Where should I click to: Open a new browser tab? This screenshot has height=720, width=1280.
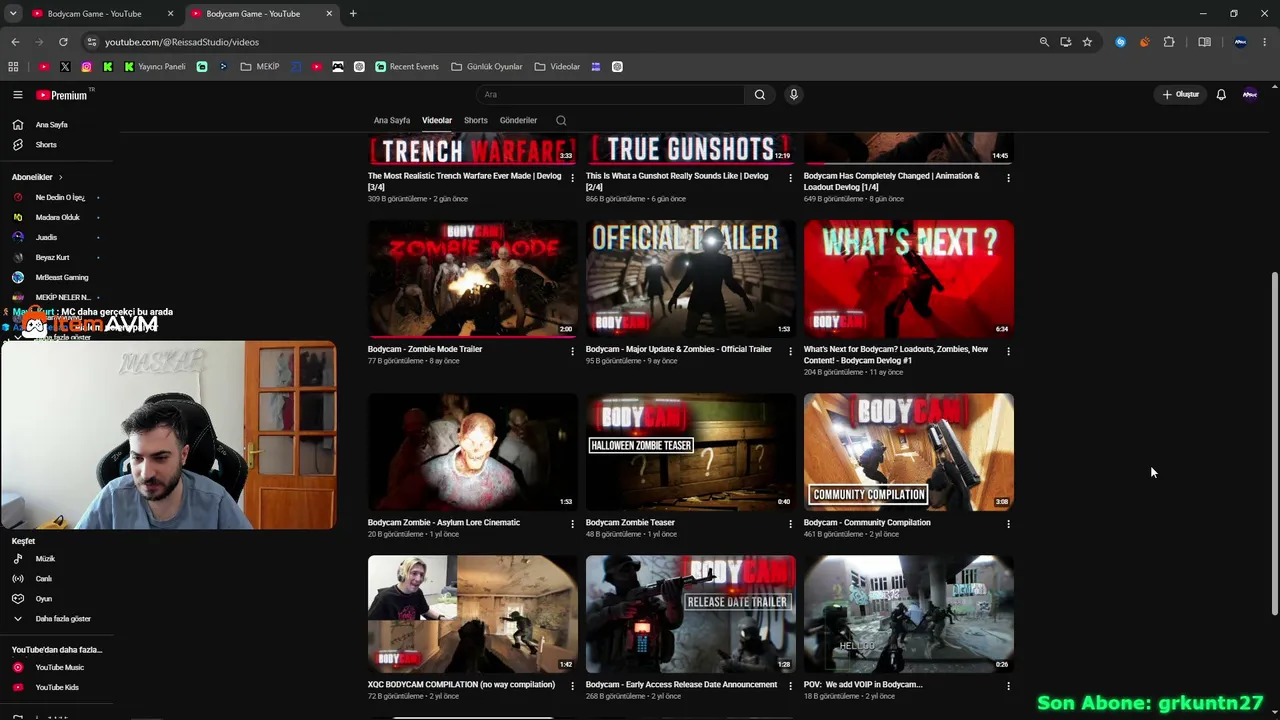(353, 14)
